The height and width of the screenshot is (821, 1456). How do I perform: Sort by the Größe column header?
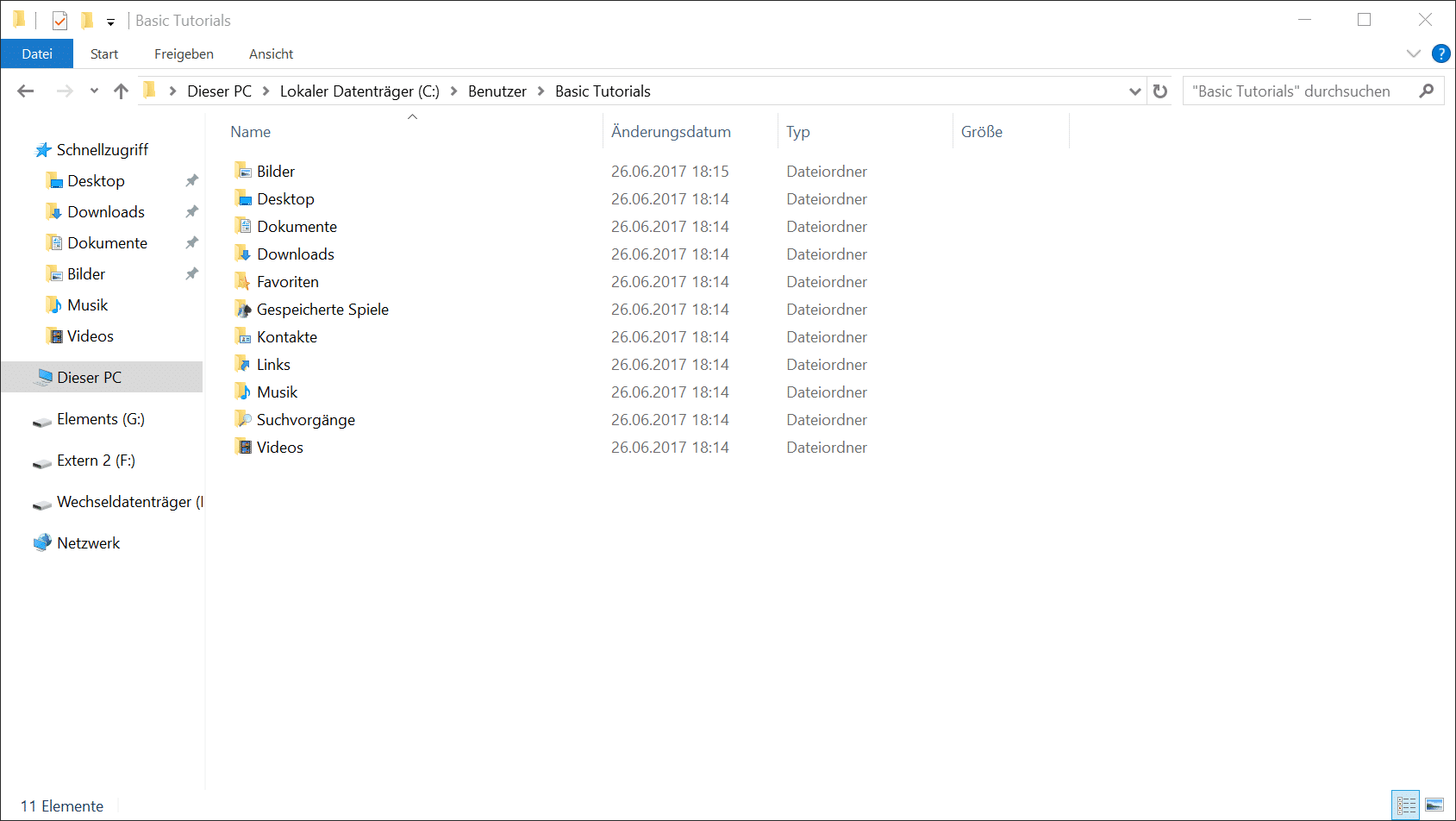click(x=982, y=132)
